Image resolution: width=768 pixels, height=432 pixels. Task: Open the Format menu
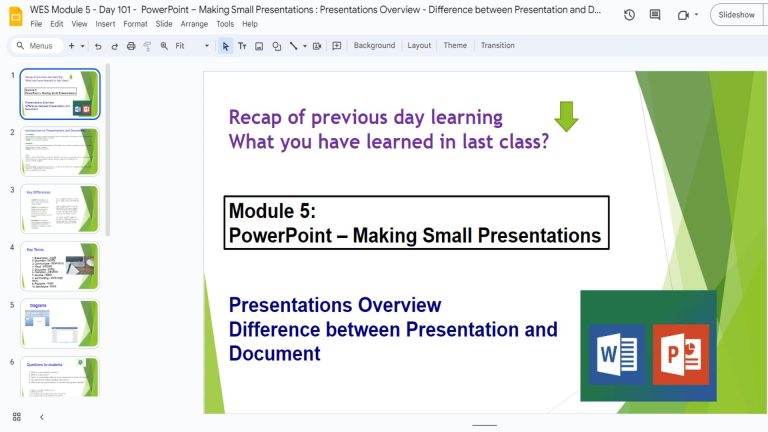(x=135, y=24)
